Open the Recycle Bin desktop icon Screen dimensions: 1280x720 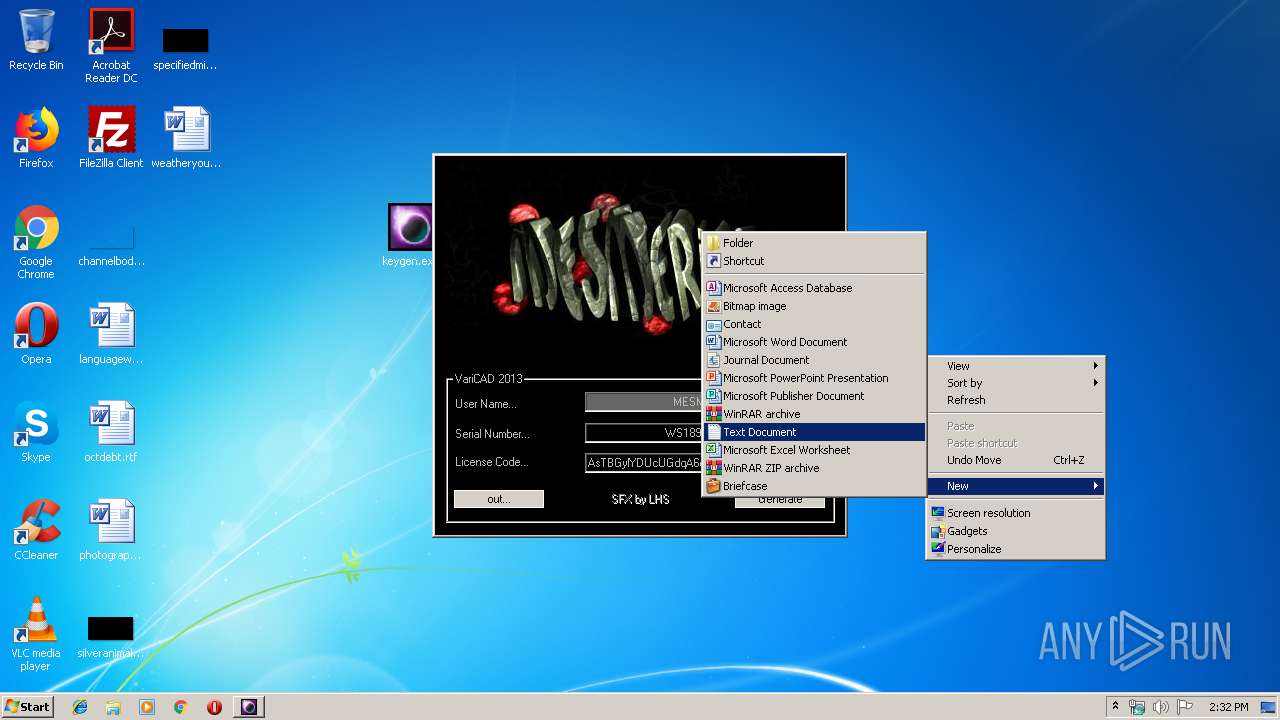coord(36,40)
